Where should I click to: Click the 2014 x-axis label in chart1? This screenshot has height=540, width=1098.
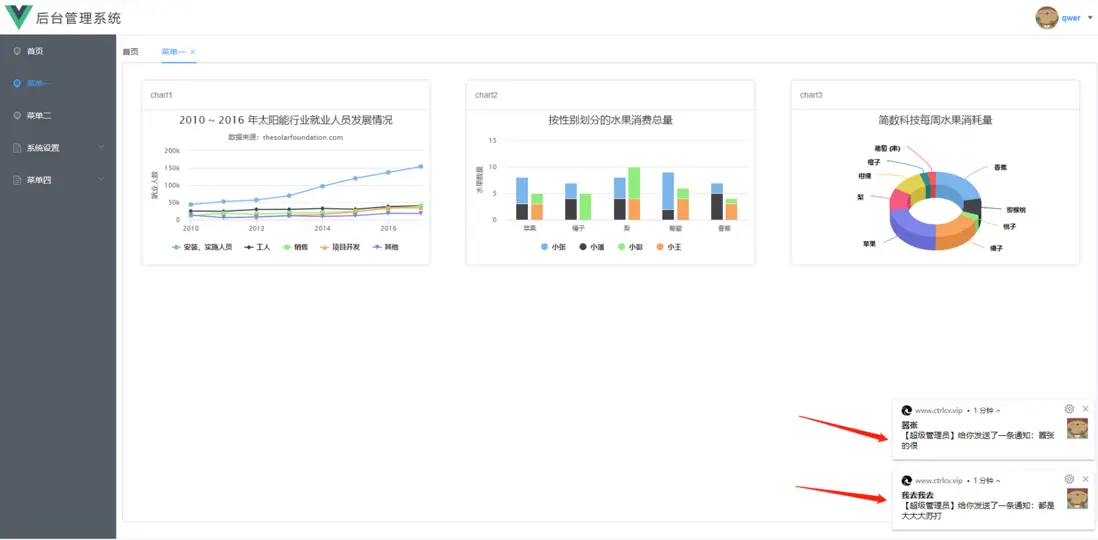(x=322, y=228)
